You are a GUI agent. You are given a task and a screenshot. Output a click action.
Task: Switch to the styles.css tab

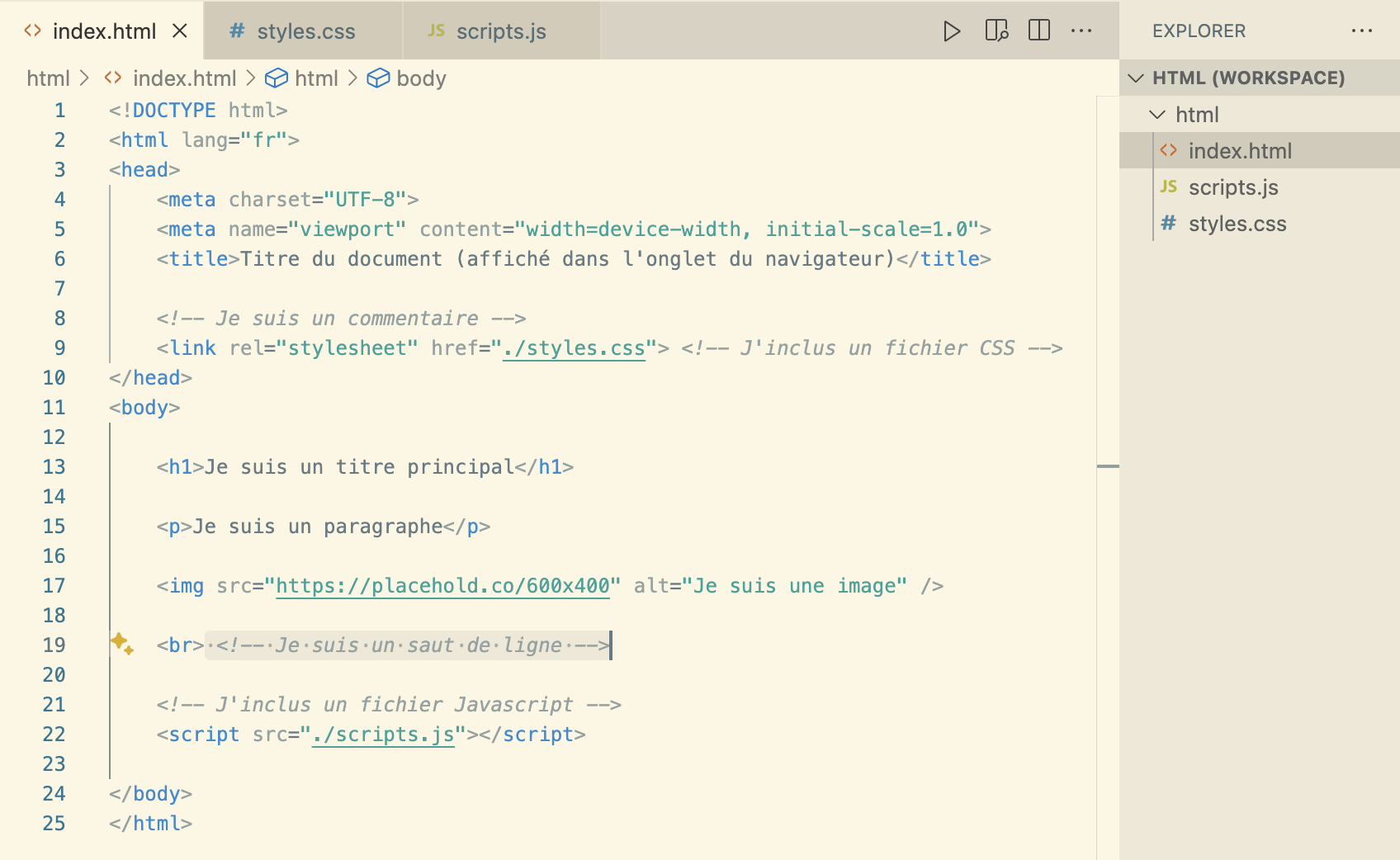[x=305, y=31]
